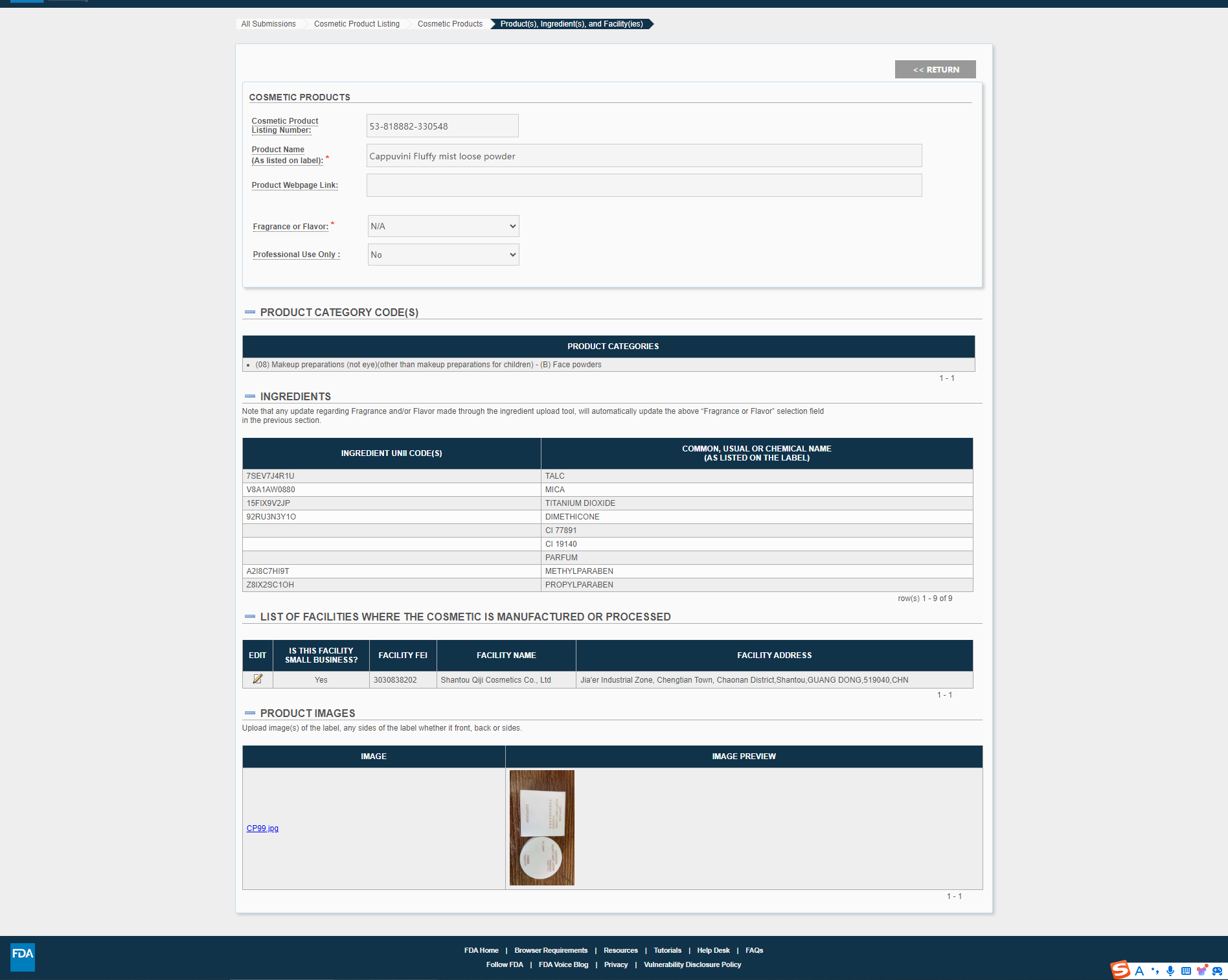Open the Sogou soft keyboard icon
1228x980 pixels.
1186,970
